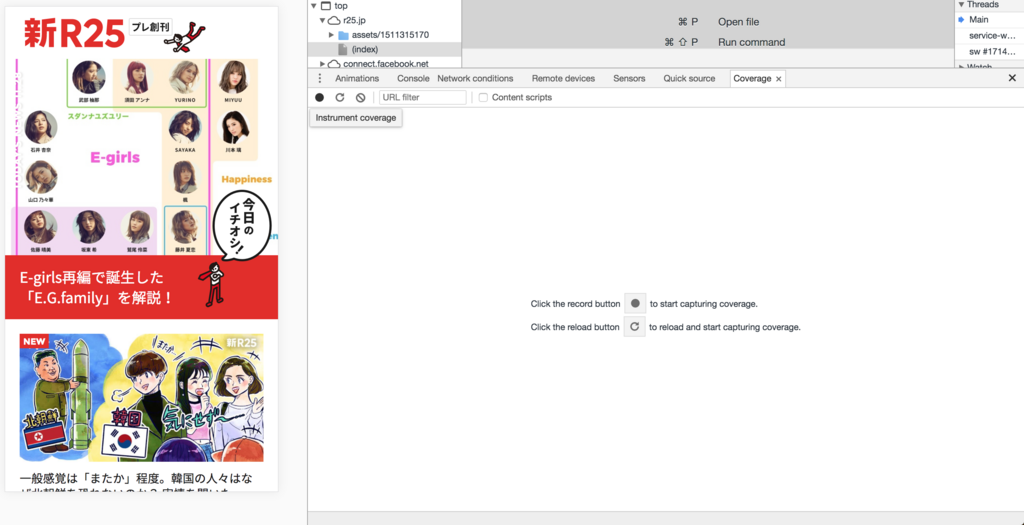Open the E-girls E.G.family red banner

pyautogui.click(x=142, y=287)
